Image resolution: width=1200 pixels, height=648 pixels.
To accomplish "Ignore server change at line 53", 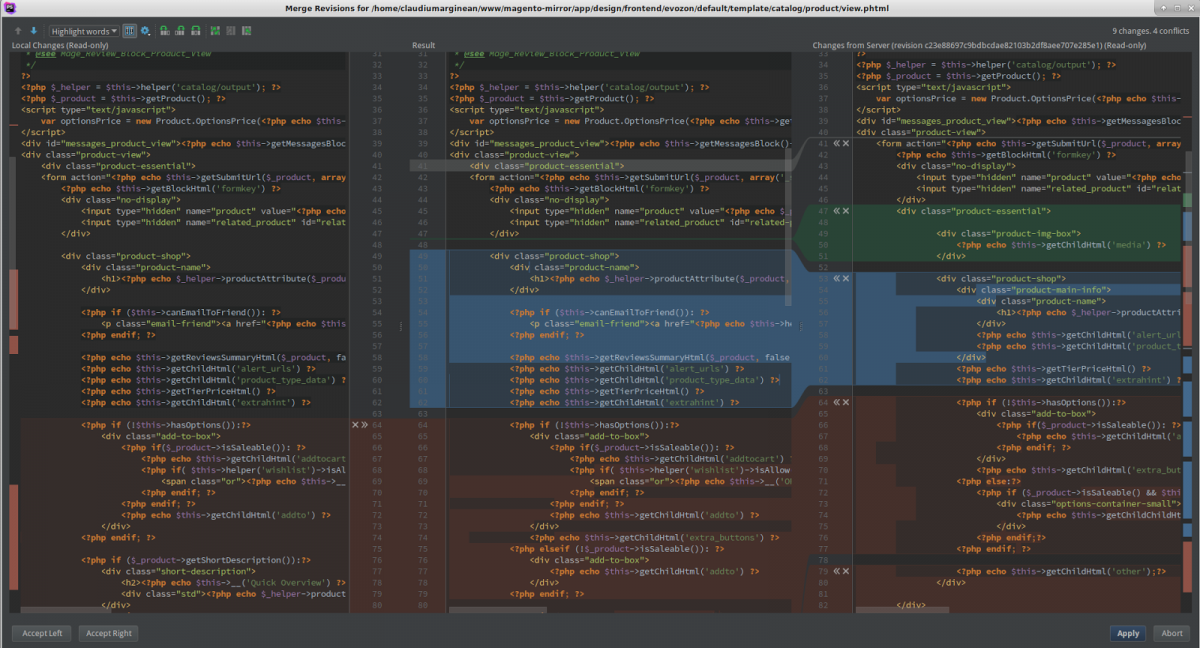I will (x=846, y=278).
